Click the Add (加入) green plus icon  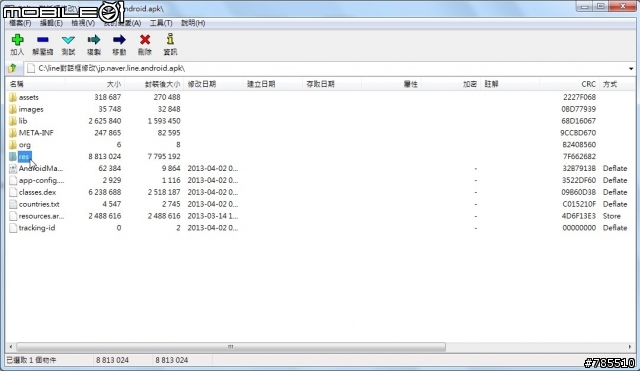coord(17,40)
